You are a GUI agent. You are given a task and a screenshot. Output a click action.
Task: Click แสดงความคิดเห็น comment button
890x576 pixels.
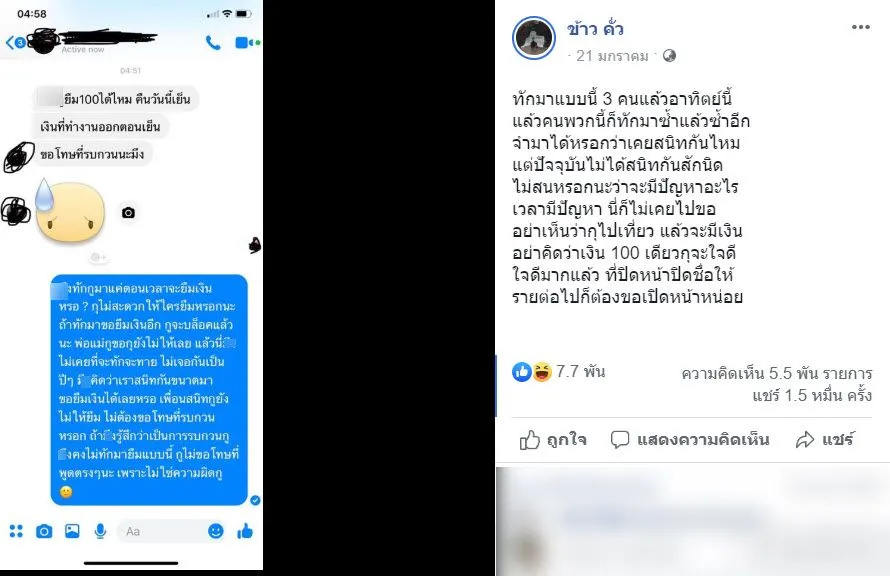690,440
